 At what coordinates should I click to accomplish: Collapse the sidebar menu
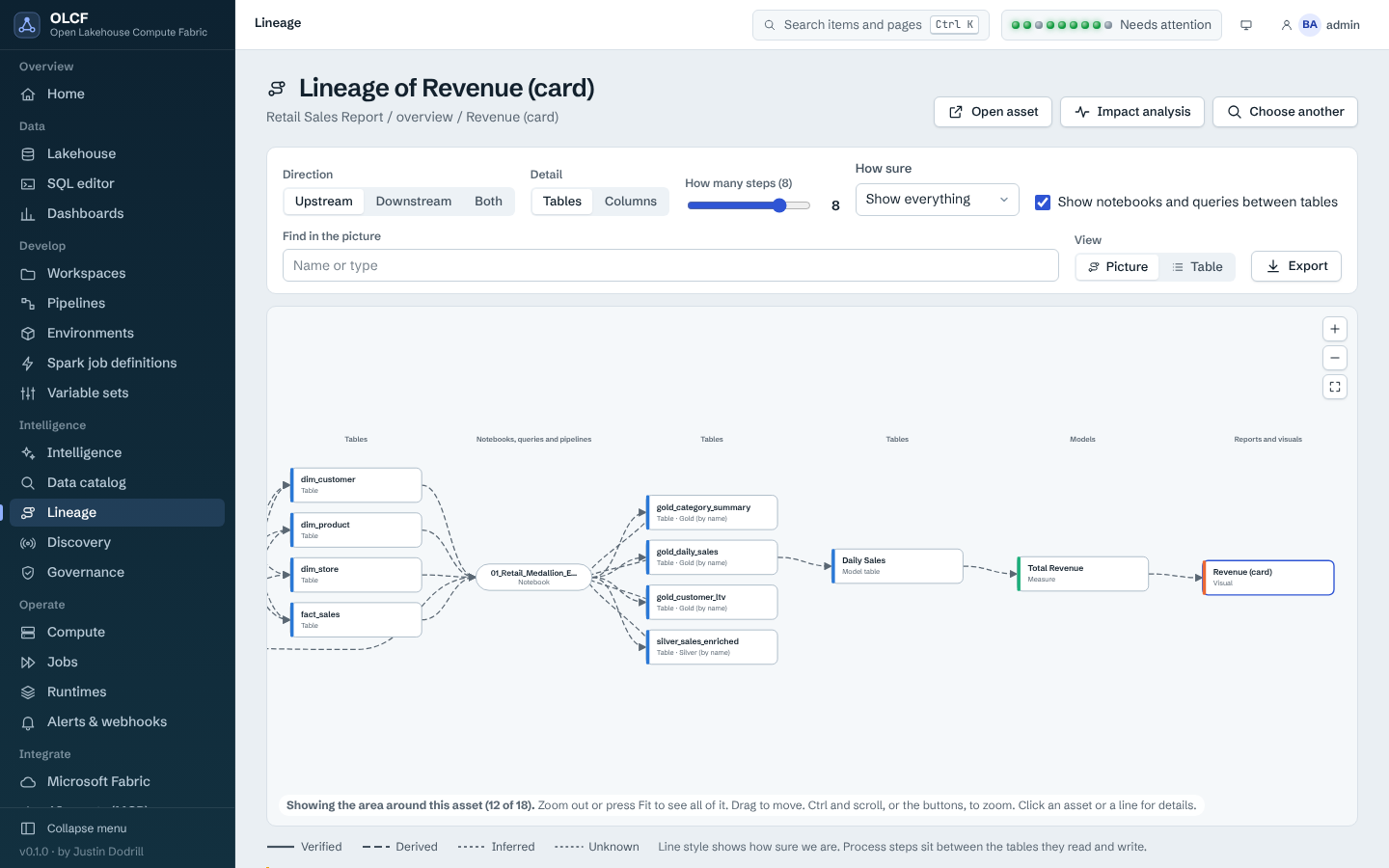point(117,828)
